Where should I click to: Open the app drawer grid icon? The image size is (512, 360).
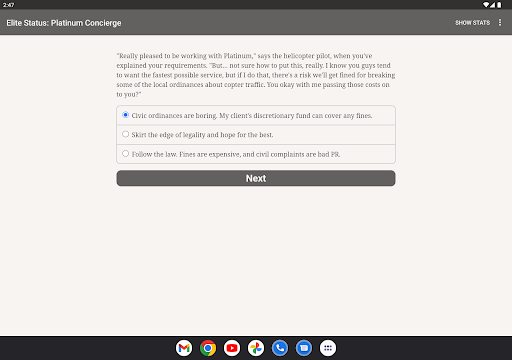(x=328, y=348)
